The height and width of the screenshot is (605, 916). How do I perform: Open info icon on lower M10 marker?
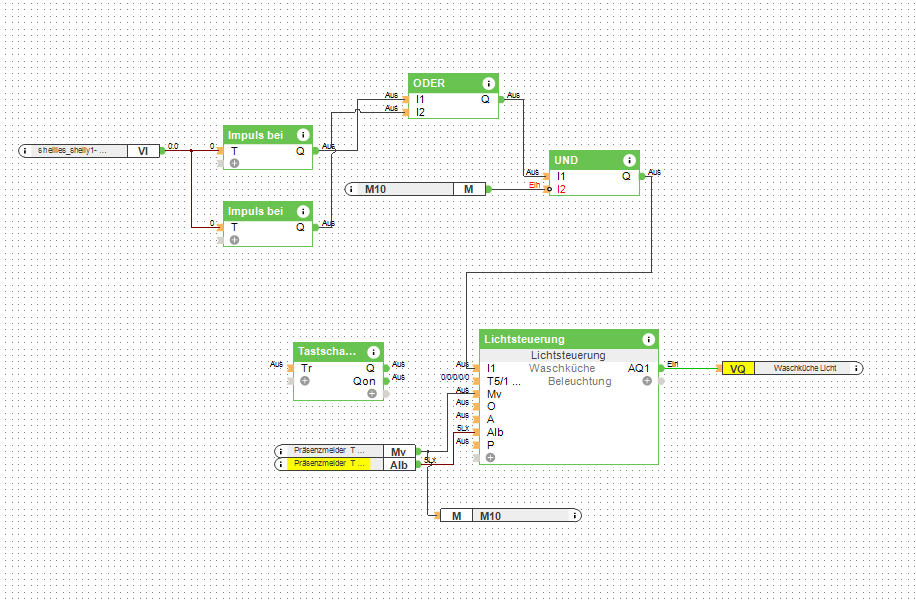coord(575,515)
